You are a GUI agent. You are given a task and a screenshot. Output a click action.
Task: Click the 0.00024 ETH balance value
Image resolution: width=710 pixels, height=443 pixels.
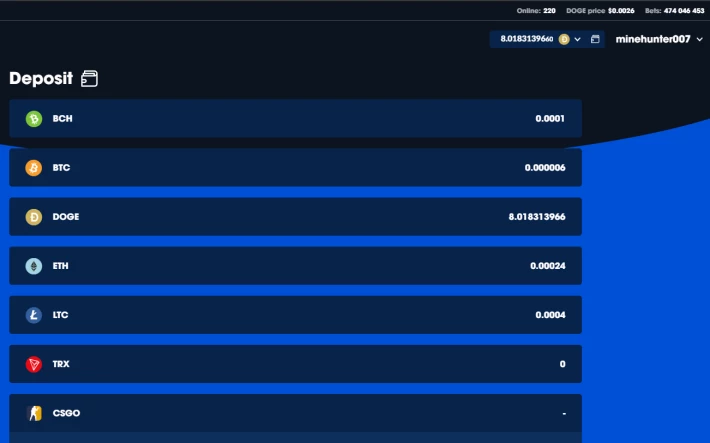[548, 266]
